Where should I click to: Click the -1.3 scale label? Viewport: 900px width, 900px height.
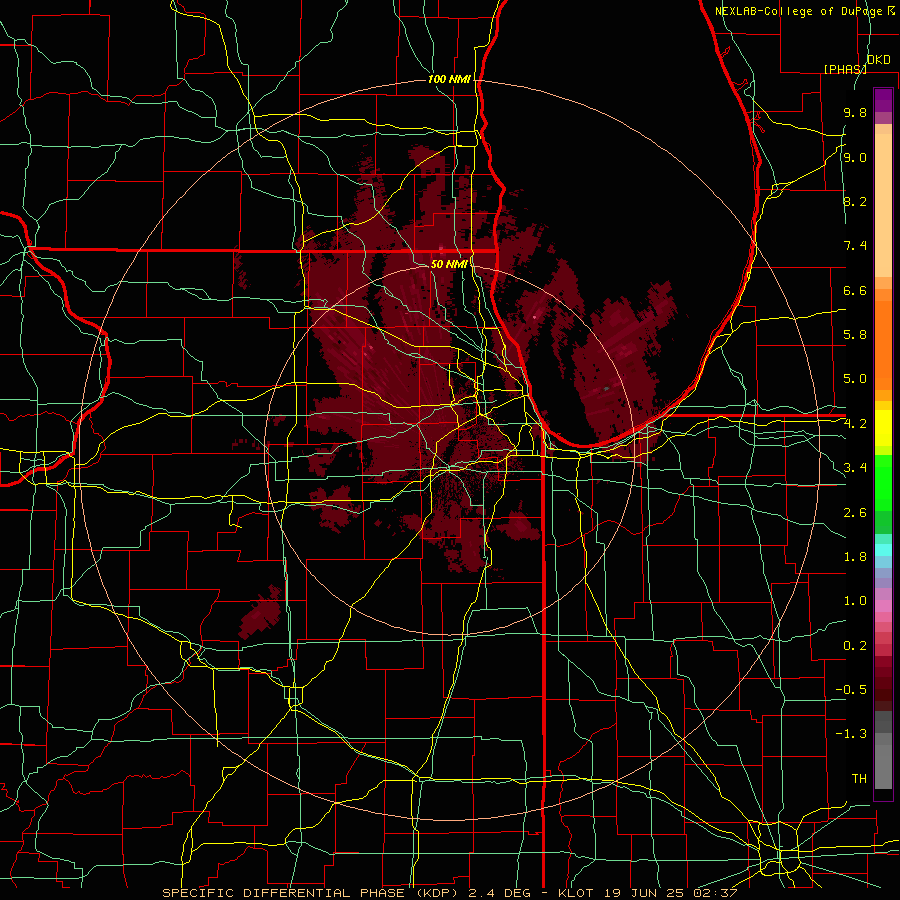851,734
